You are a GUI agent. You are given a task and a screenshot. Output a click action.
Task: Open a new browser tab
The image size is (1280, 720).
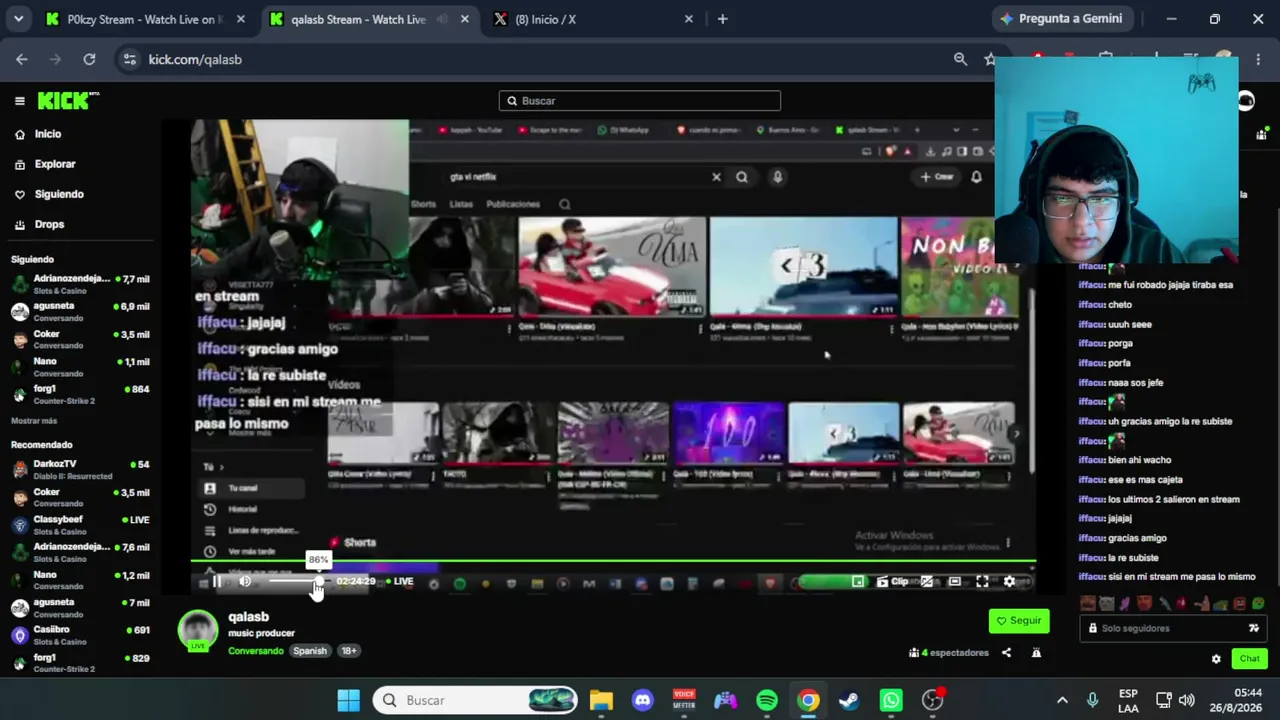[x=722, y=19]
